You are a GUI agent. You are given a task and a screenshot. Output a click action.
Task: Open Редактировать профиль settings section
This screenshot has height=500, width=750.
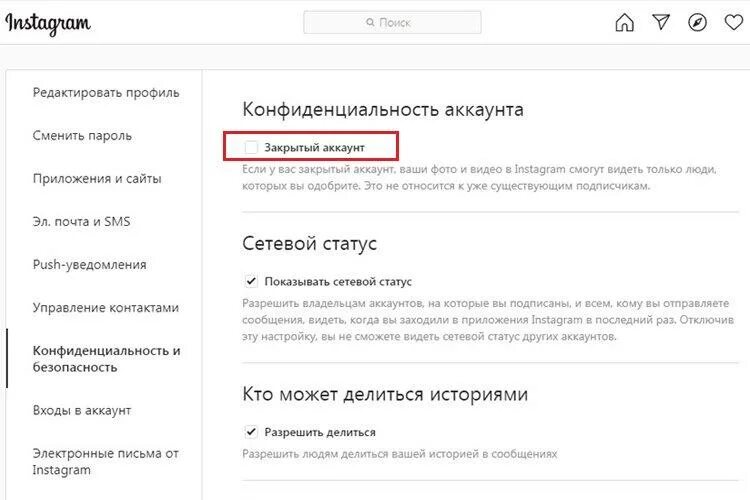click(106, 93)
